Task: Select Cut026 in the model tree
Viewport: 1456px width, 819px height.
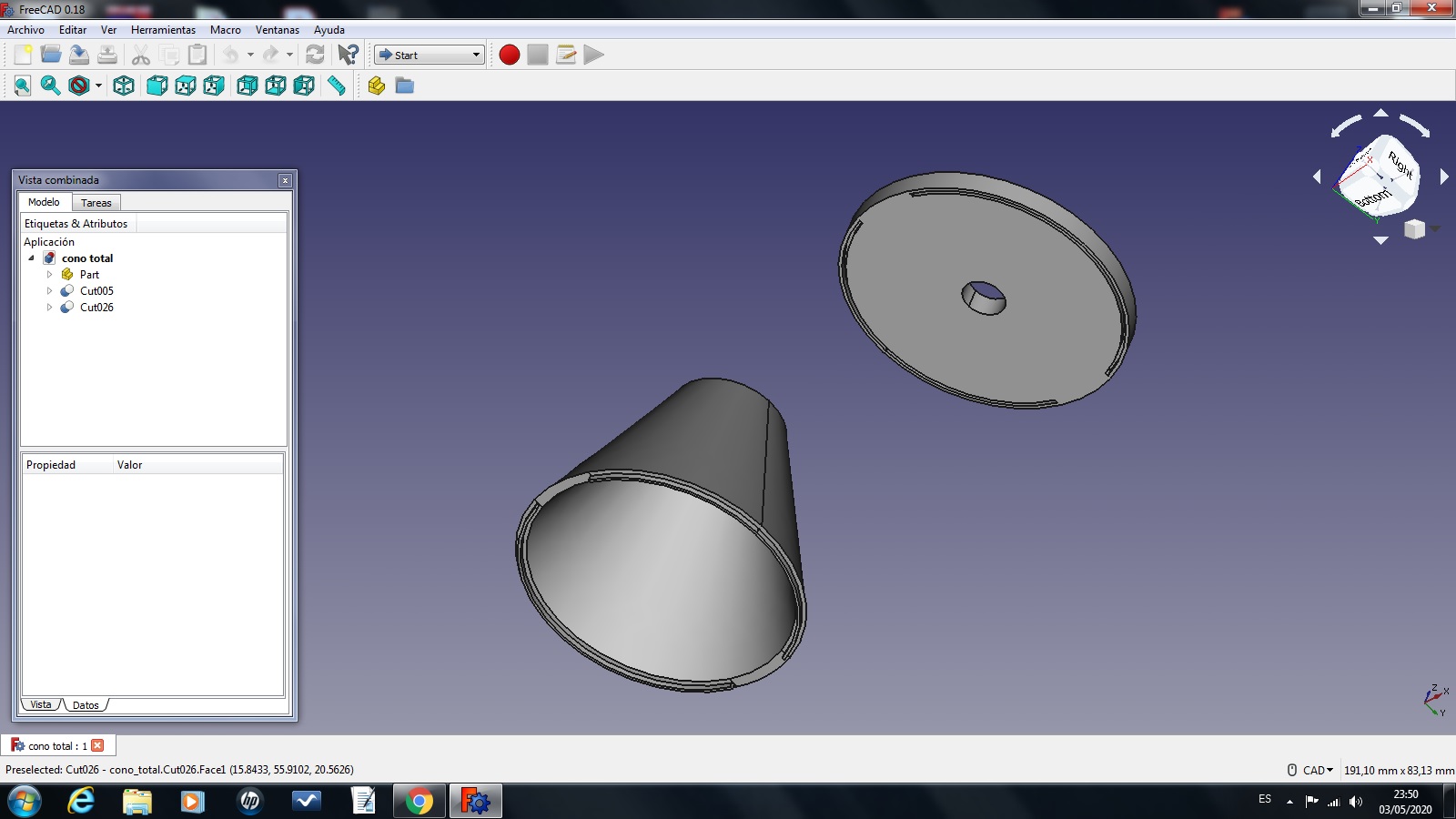Action: point(96,308)
